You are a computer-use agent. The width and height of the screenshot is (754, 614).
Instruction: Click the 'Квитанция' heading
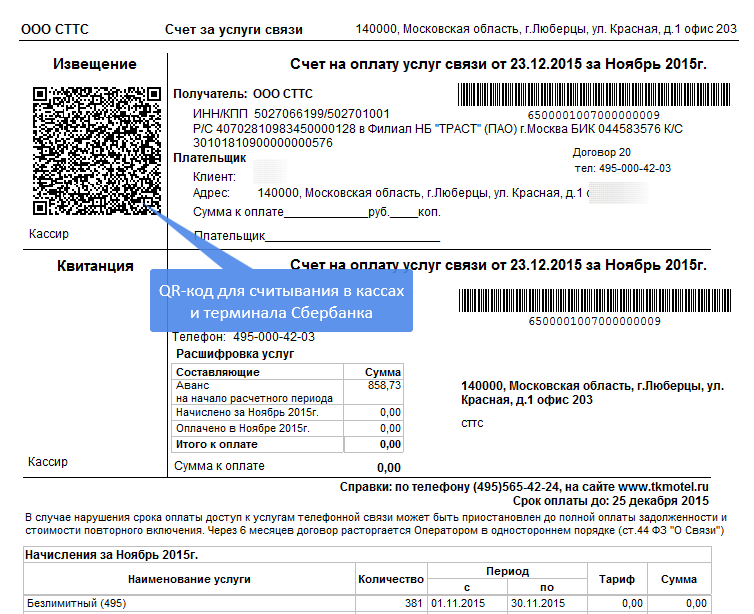(95, 266)
